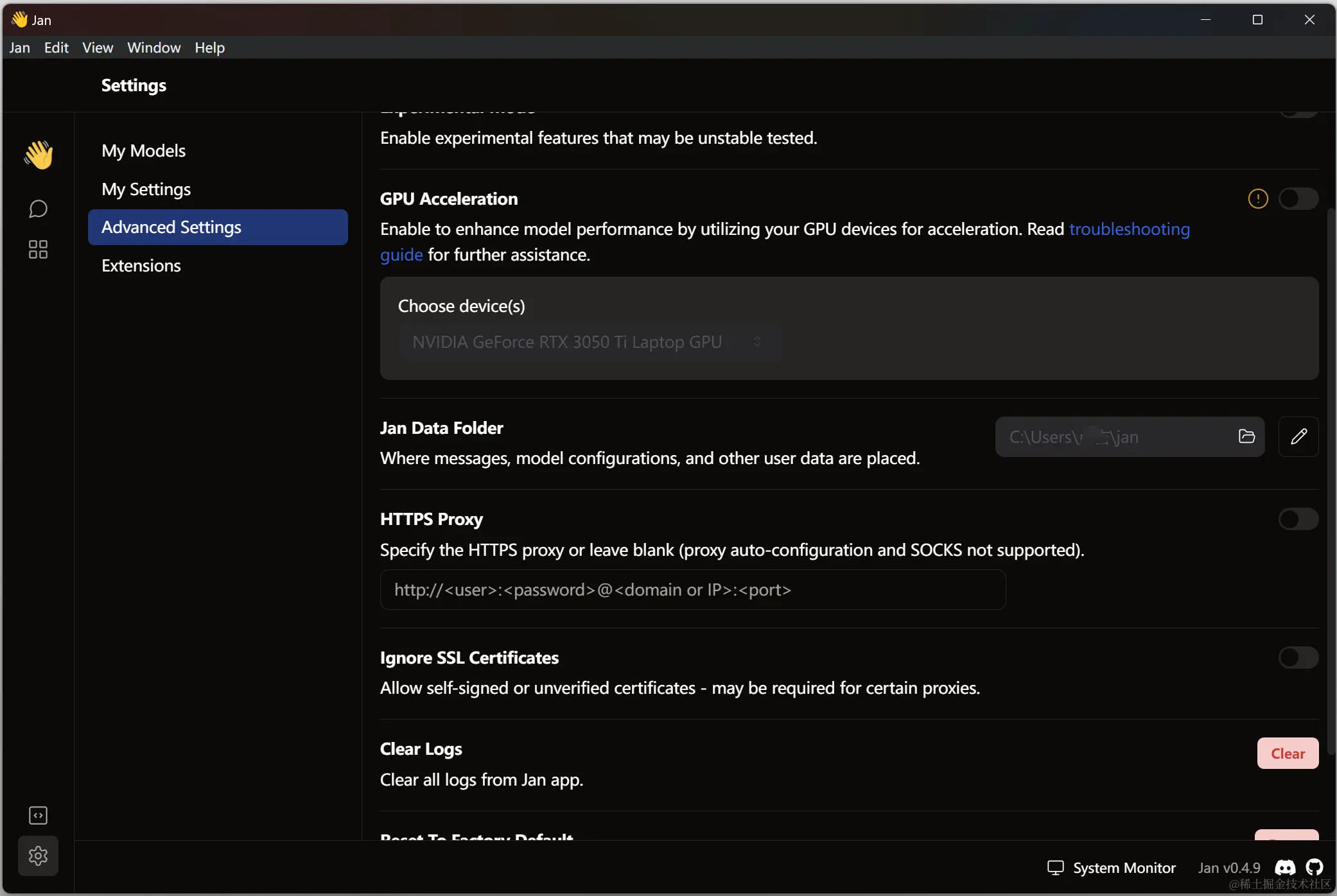This screenshot has width=1337, height=896.
Task: Open the Edit menu
Action: pos(57,47)
